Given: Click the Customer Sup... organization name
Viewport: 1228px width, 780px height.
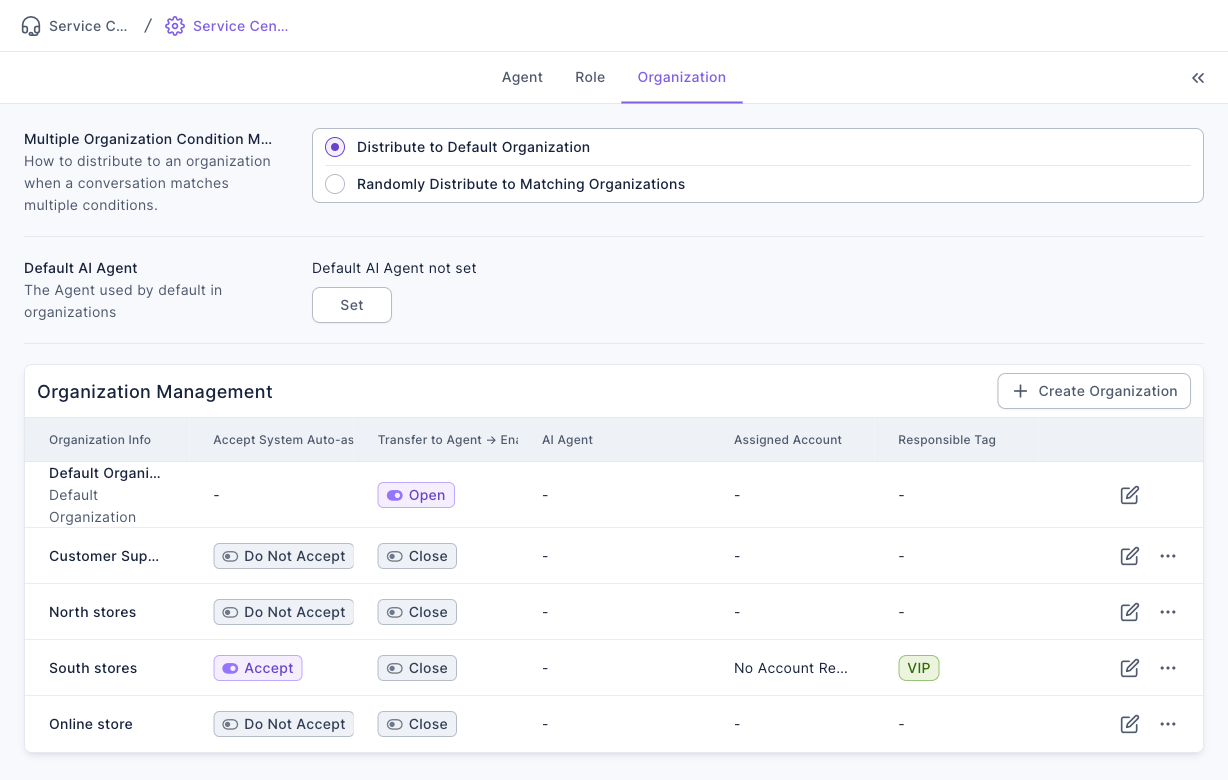Looking at the screenshot, I should [x=104, y=556].
